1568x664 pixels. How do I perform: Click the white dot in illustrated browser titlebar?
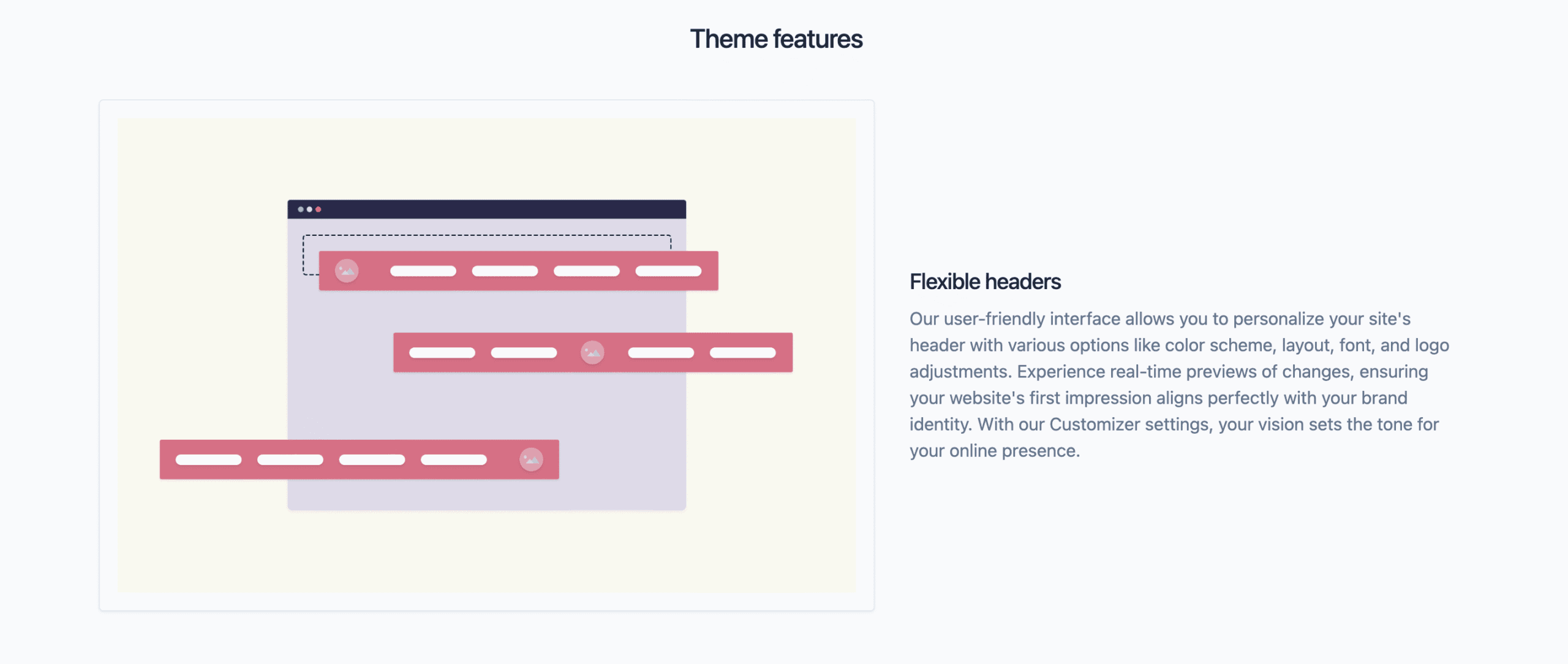pyautogui.click(x=309, y=209)
